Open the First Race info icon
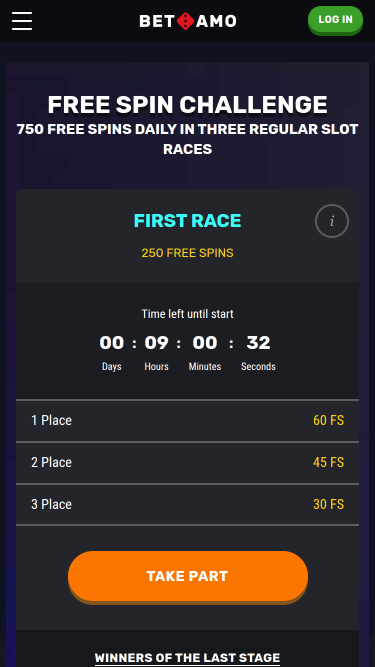Image resolution: width=375 pixels, height=667 pixels. click(332, 221)
